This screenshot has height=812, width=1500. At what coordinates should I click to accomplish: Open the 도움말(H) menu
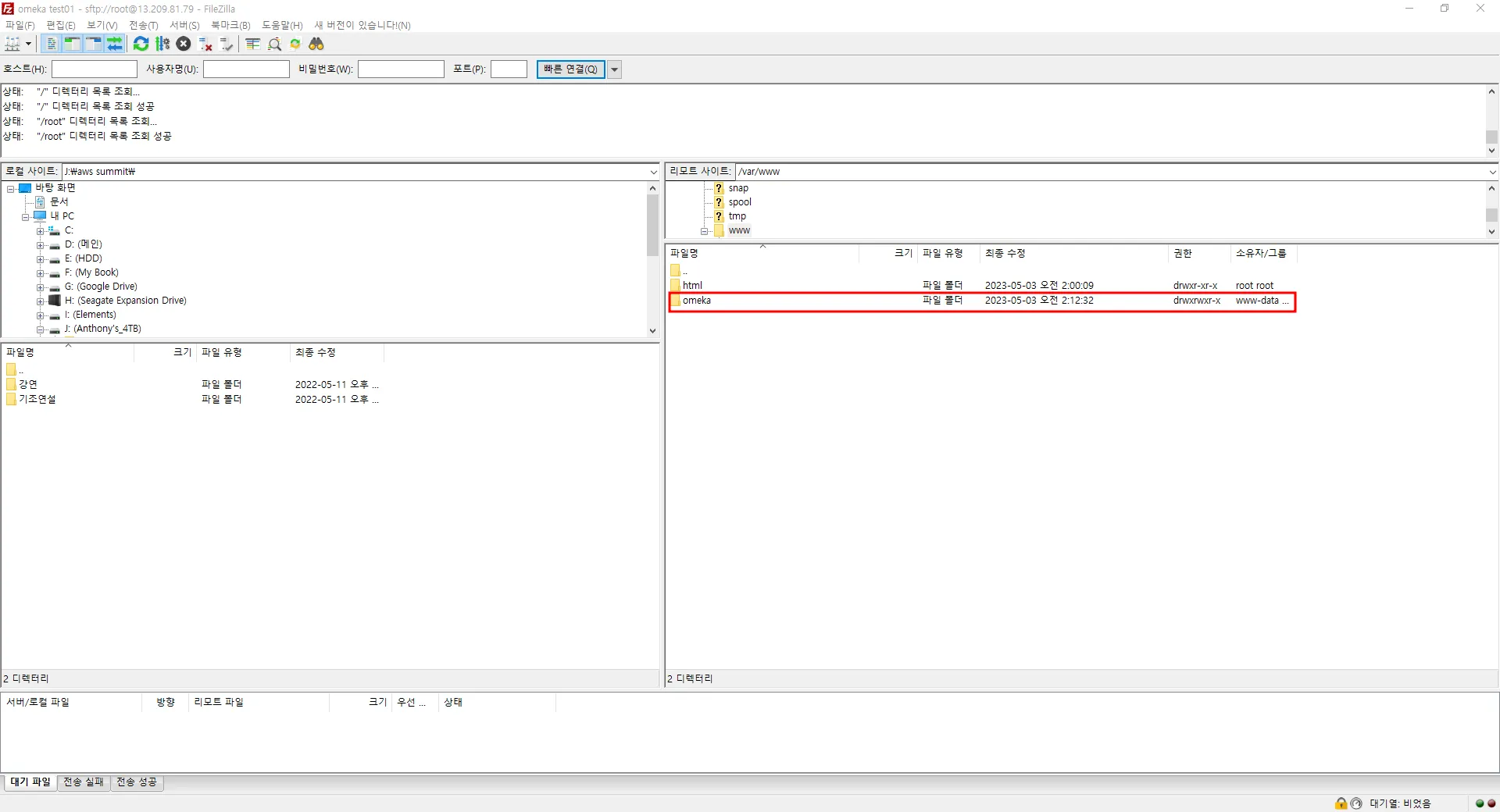[282, 25]
